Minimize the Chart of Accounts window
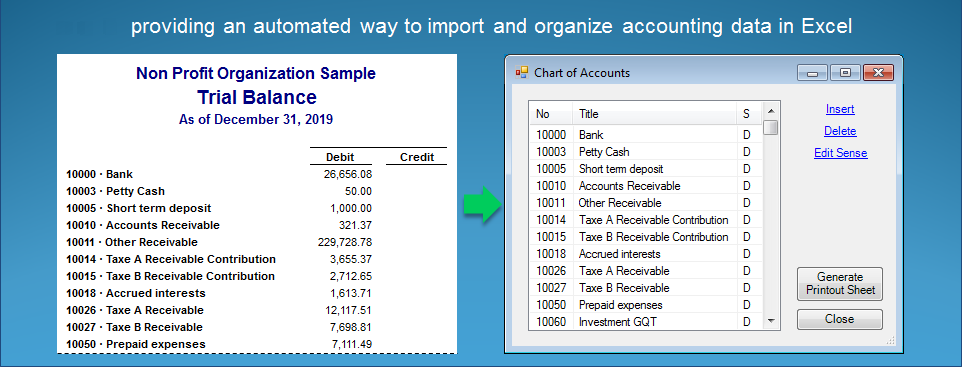This screenshot has height=367, width=962. pos(812,73)
